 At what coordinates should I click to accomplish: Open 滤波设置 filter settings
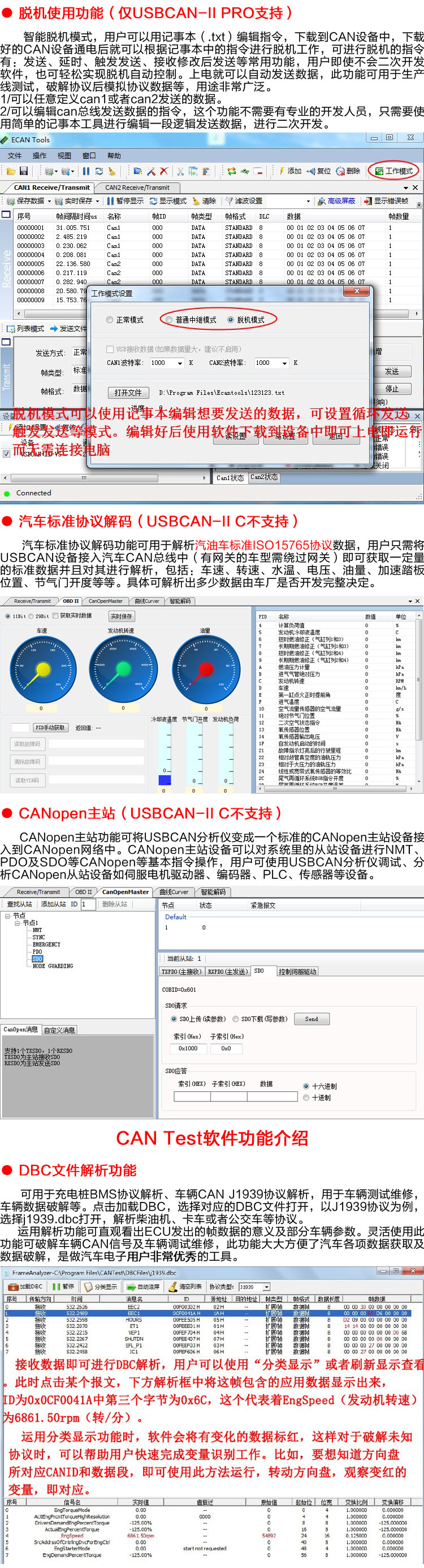pos(244,201)
